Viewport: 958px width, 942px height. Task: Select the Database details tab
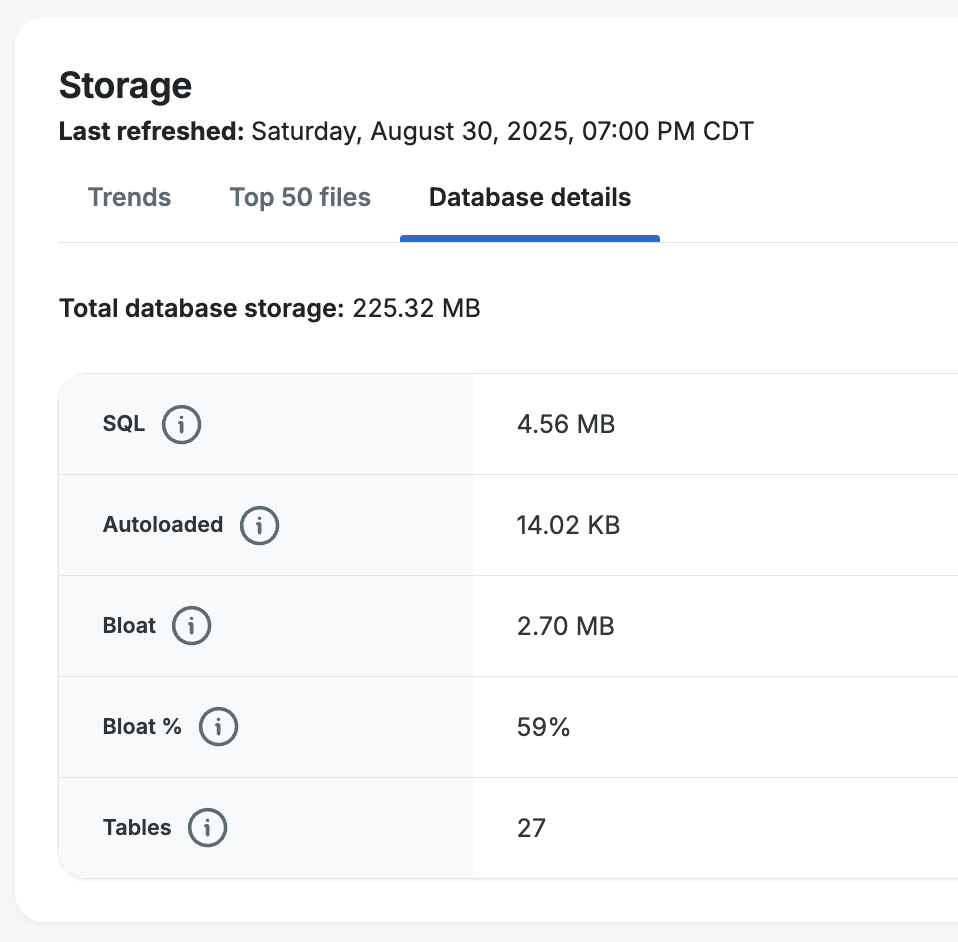pos(530,198)
